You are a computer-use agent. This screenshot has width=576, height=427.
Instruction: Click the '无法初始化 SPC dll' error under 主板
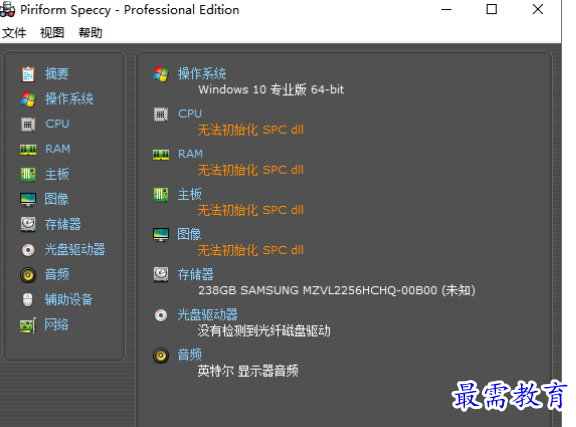(251, 210)
